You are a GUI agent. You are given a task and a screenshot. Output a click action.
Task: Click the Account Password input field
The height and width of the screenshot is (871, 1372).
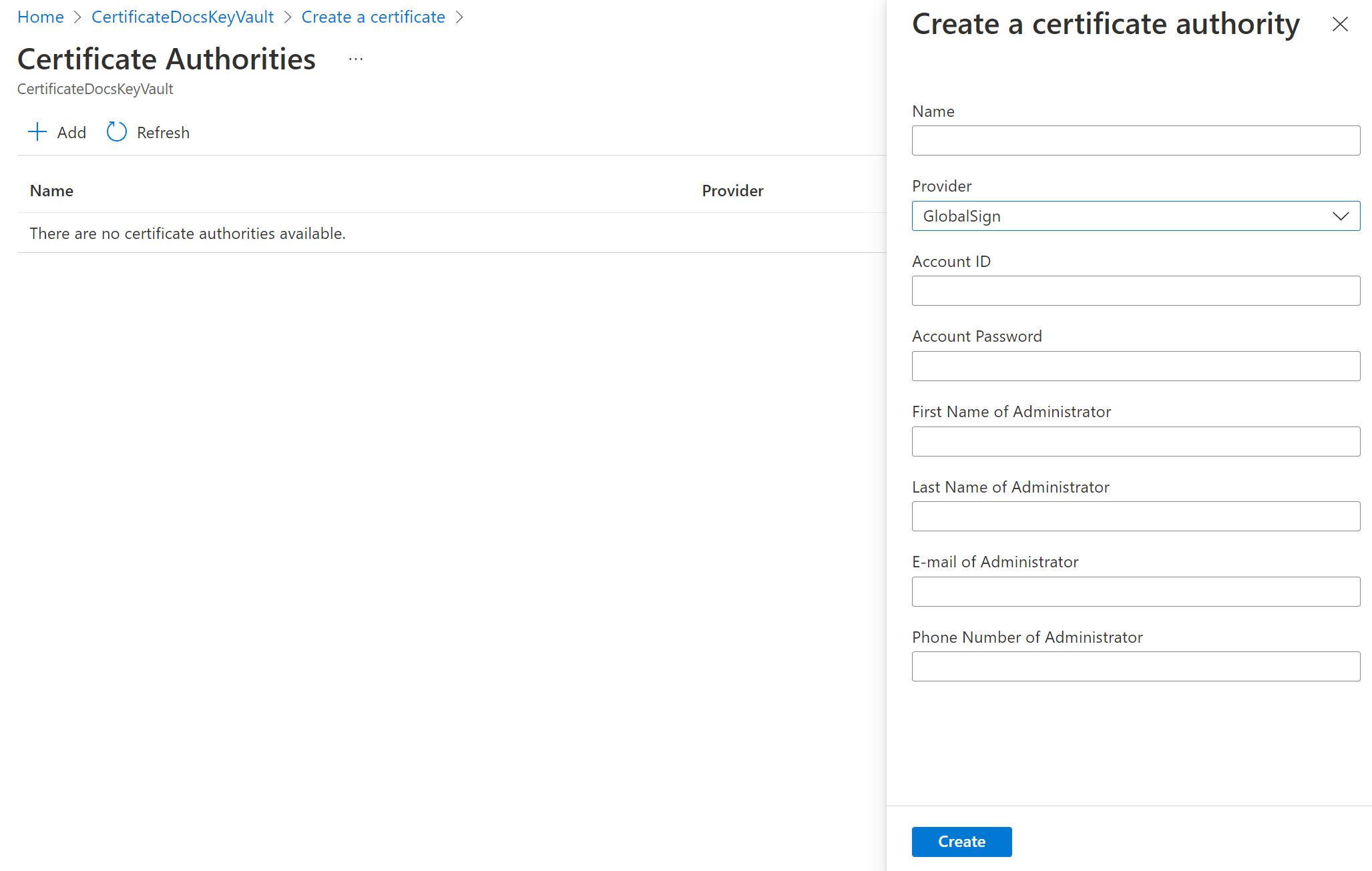coord(1136,365)
